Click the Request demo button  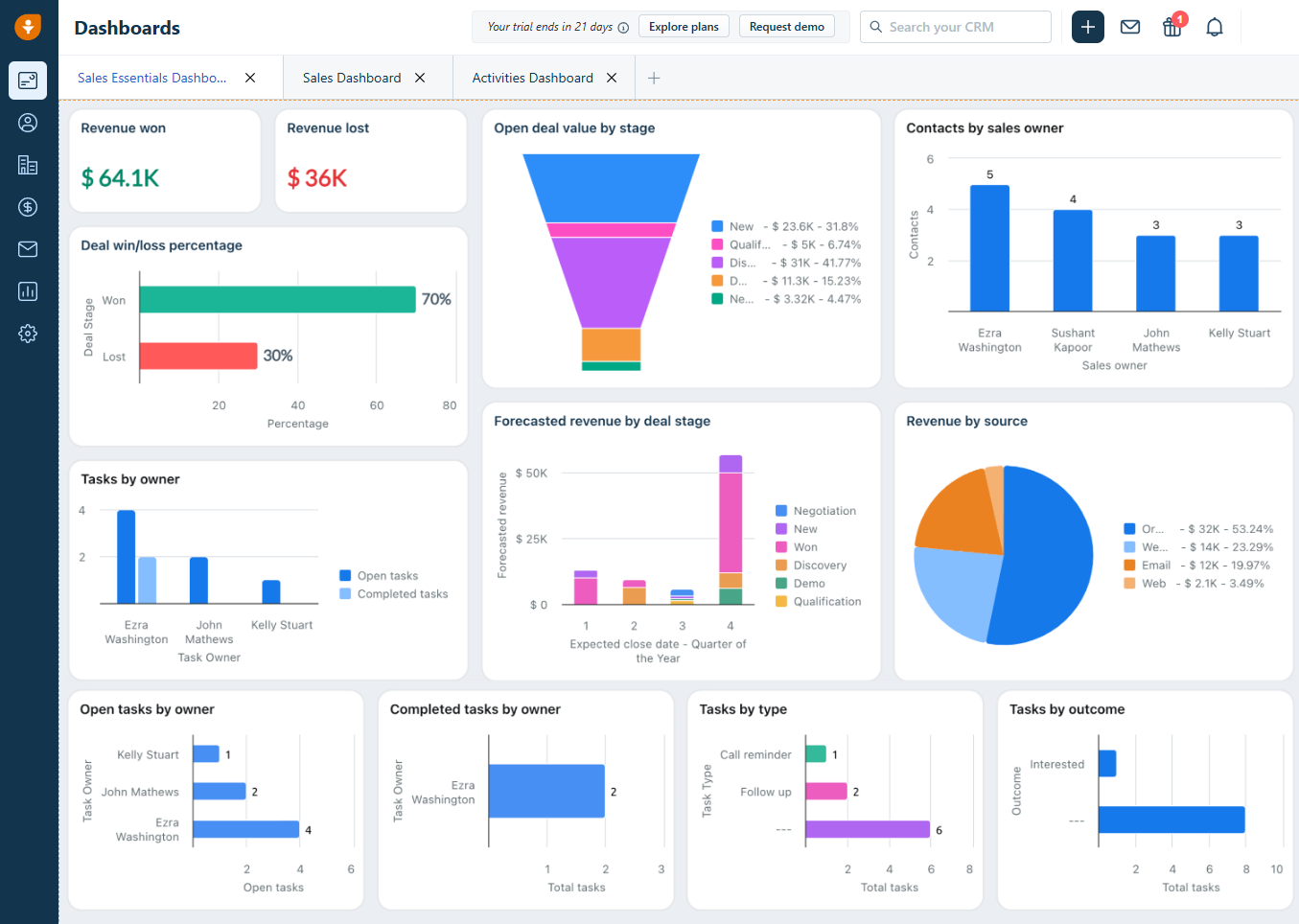point(786,26)
